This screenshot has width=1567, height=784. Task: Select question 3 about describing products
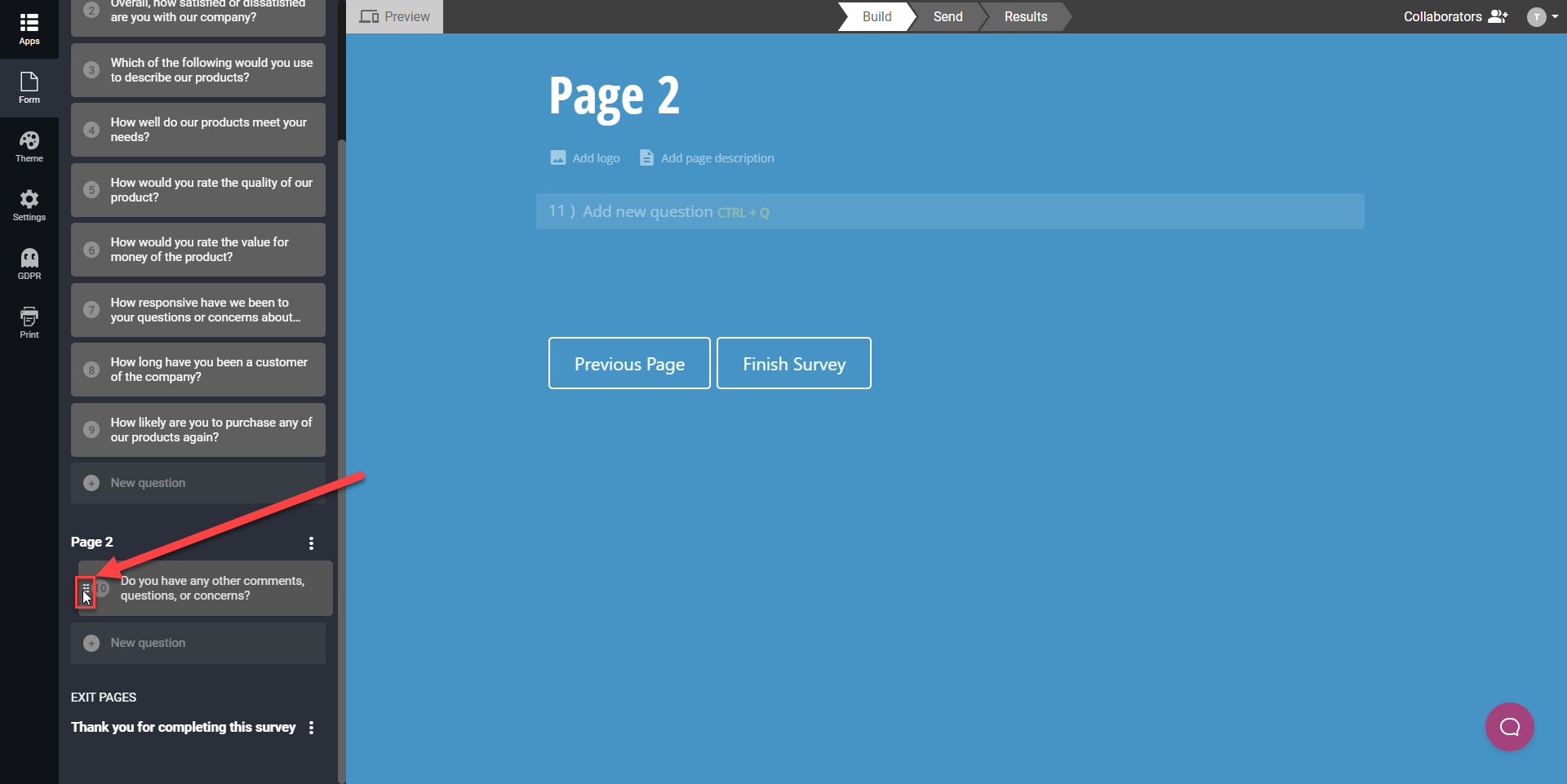(198, 70)
